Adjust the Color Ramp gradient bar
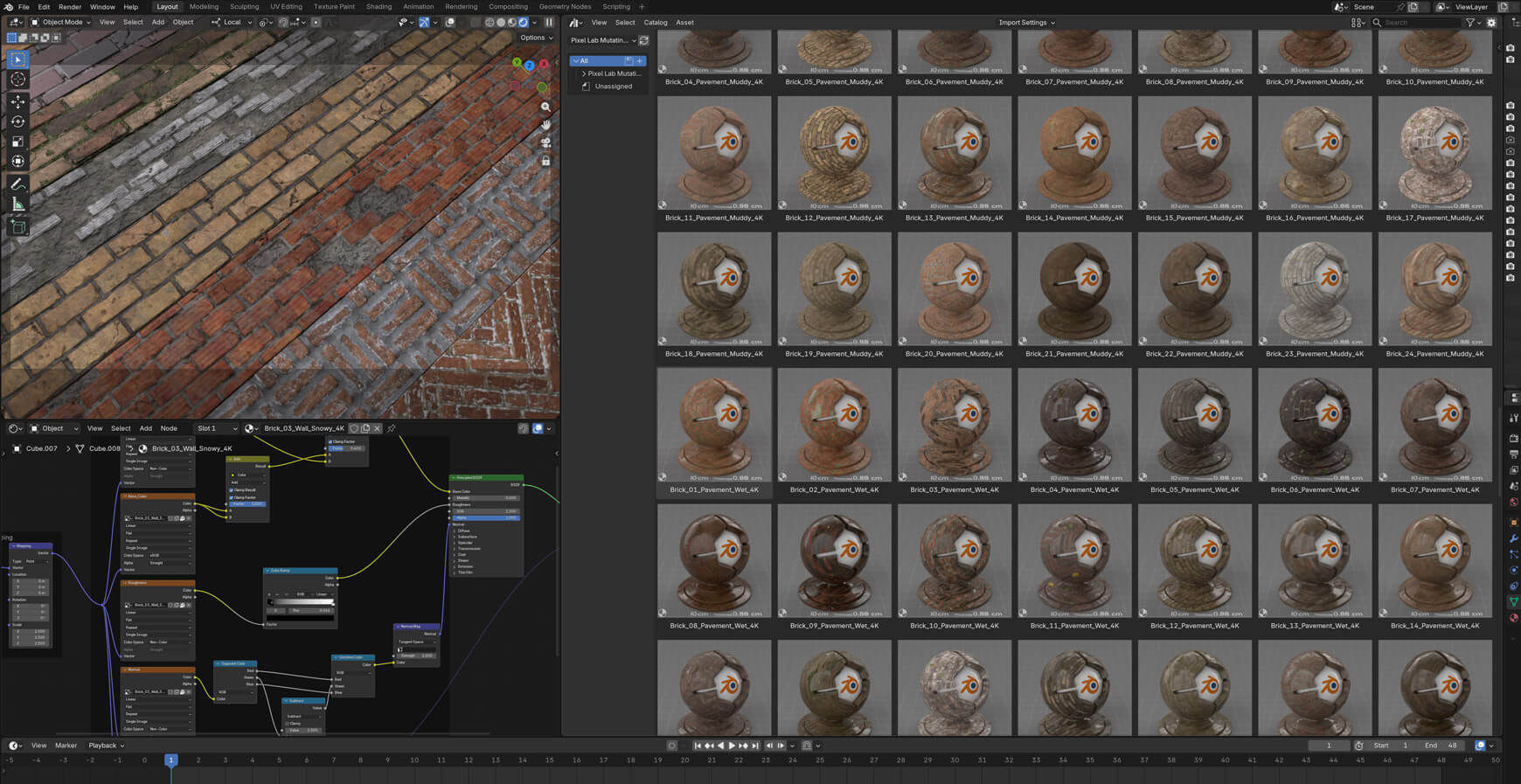 (301, 602)
